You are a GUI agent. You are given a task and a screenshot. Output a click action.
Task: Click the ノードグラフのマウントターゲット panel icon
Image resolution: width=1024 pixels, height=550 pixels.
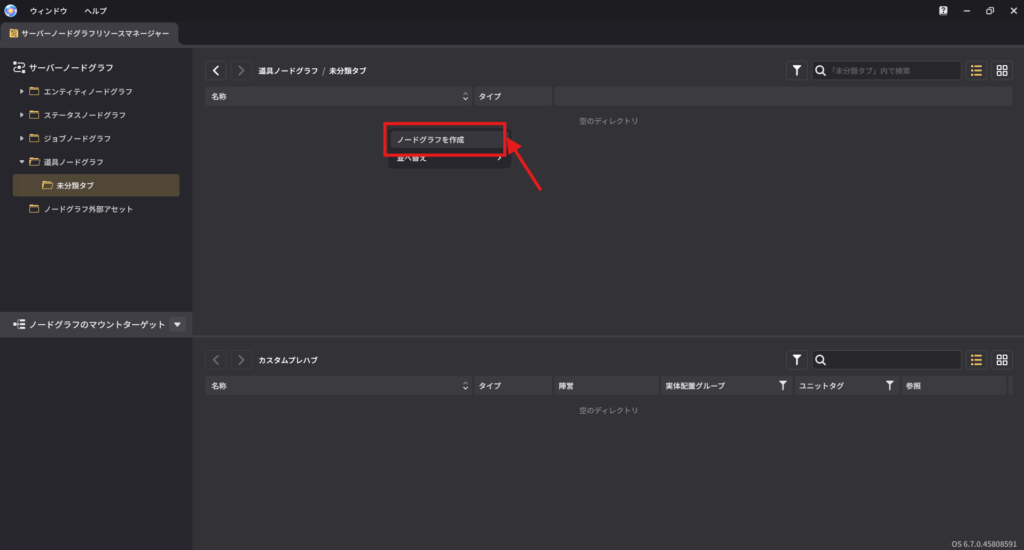coord(19,324)
